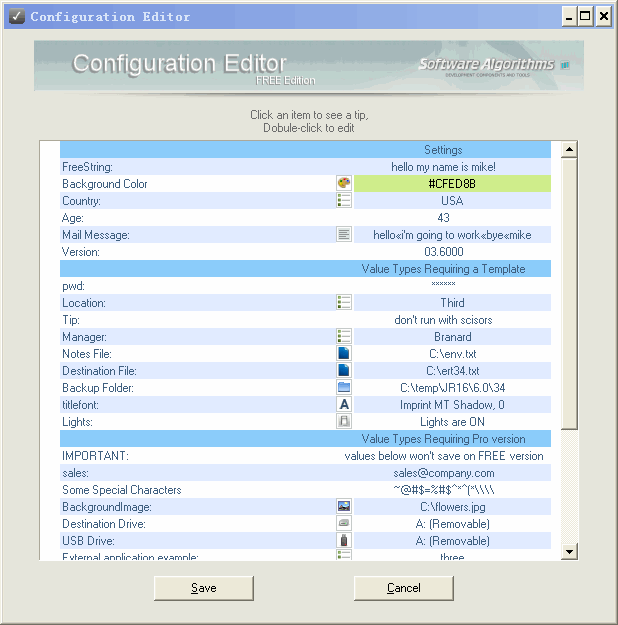
Task: Select the pwd row label
Action: point(73,286)
